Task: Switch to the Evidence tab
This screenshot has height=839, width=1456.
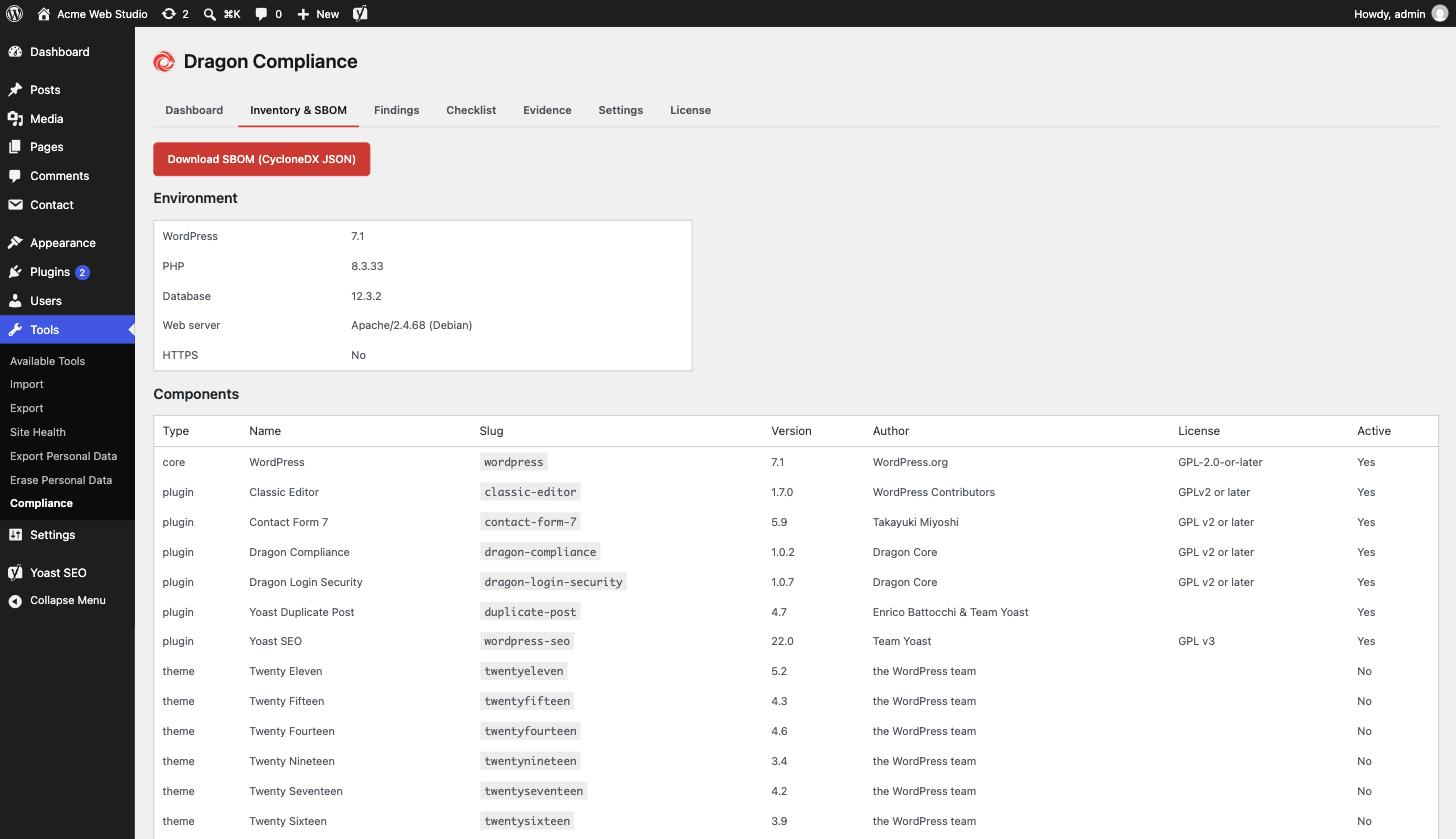Action: click(547, 110)
